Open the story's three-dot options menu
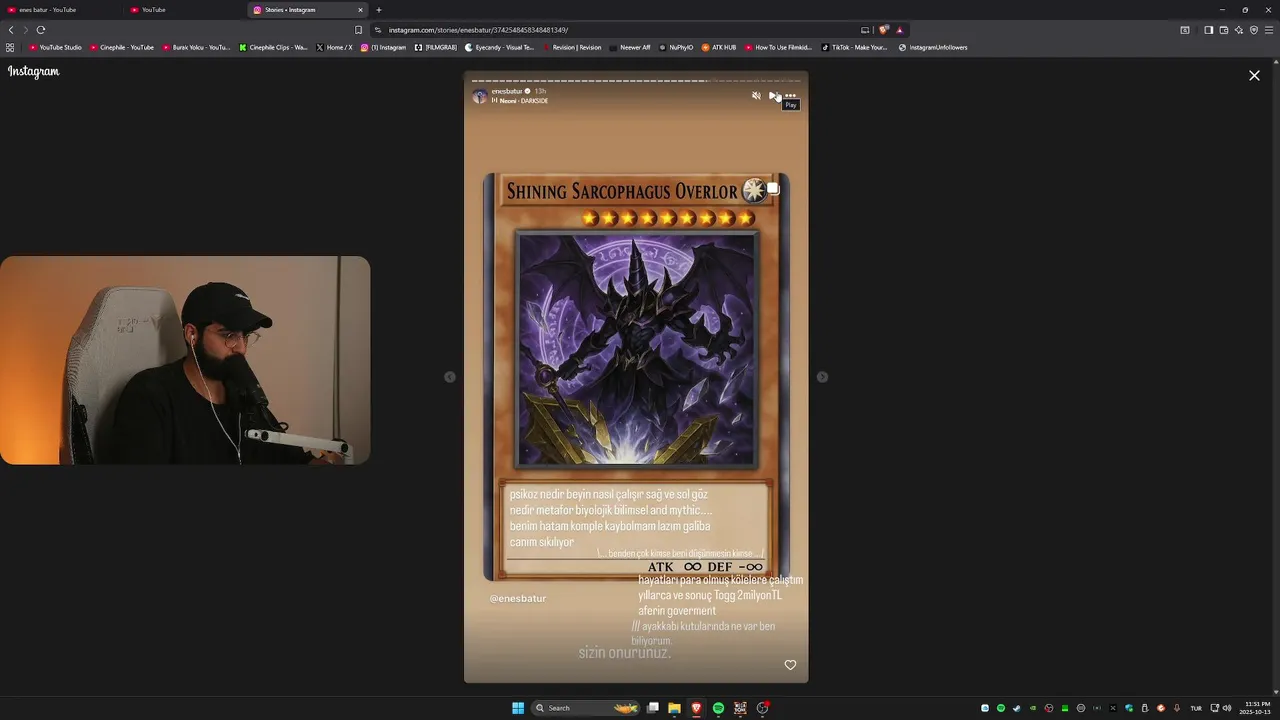Viewport: 1280px width, 720px height. coord(790,95)
